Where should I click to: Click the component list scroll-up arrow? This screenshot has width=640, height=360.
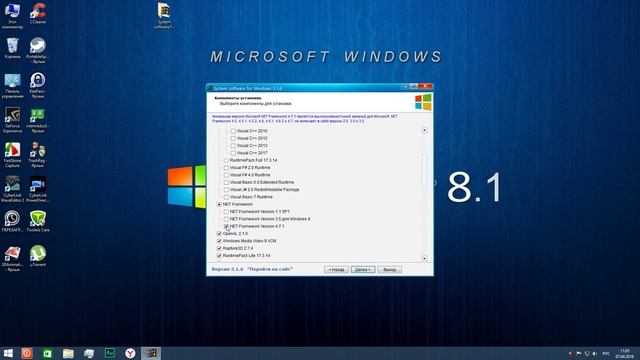tap(424, 131)
